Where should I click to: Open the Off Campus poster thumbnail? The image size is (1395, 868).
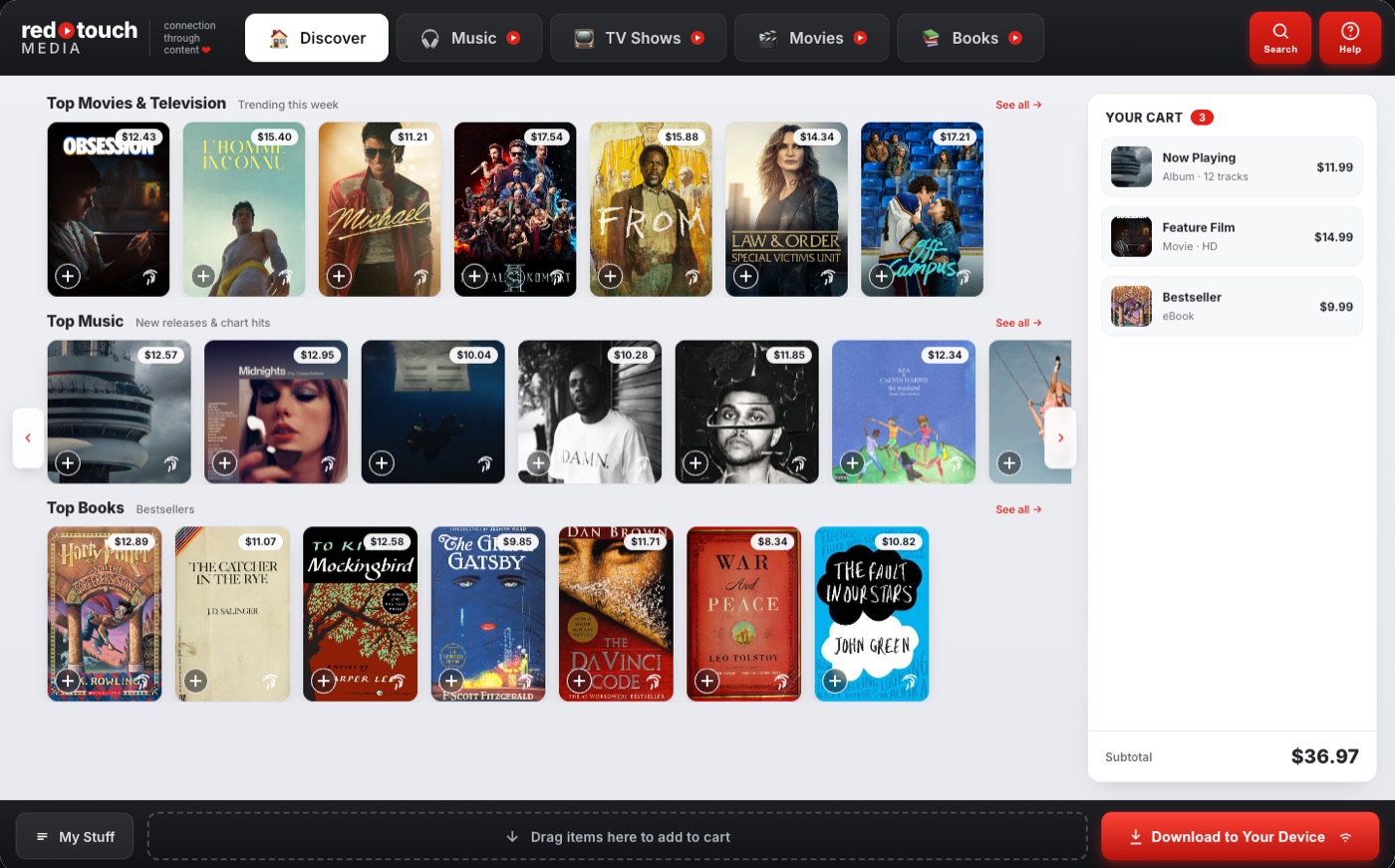click(x=922, y=209)
